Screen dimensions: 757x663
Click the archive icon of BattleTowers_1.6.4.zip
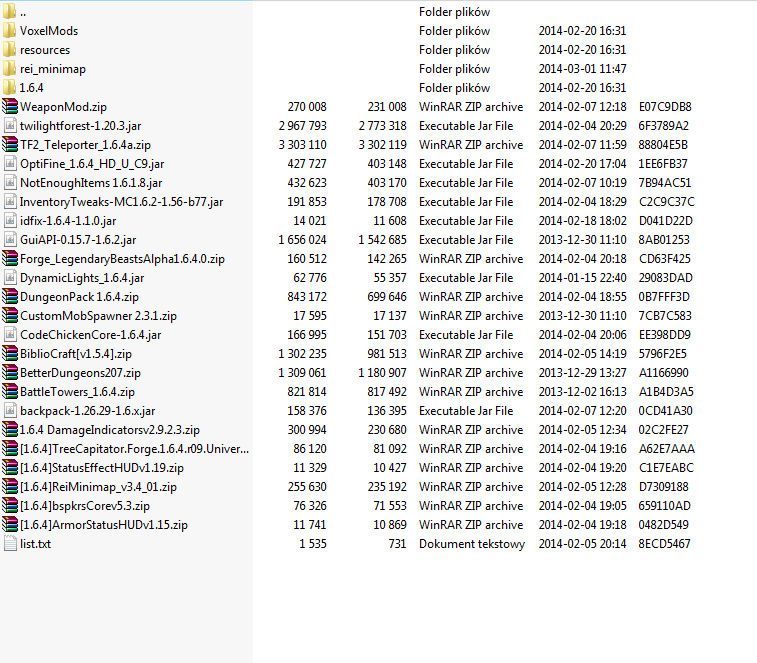10,392
